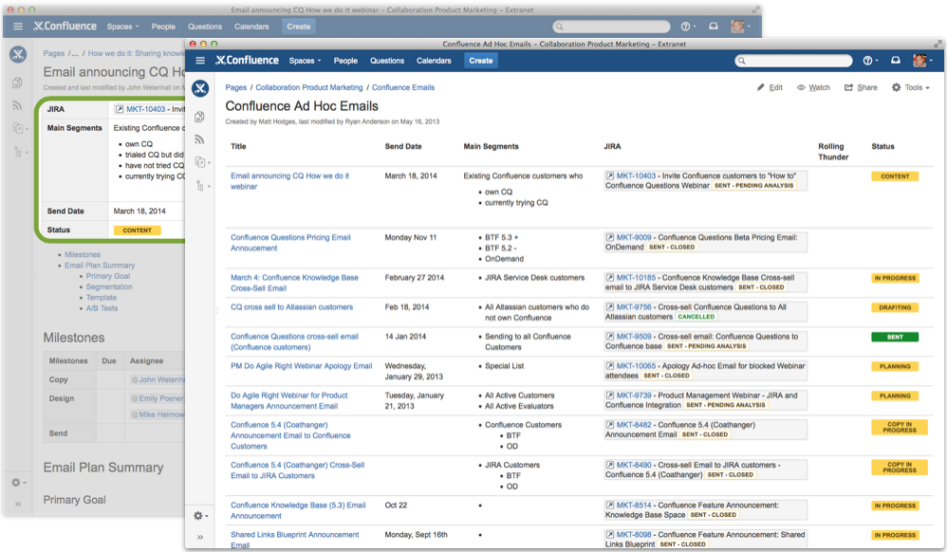Open the blog feed icon in front sidebar
The image size is (947, 552).
[199, 140]
